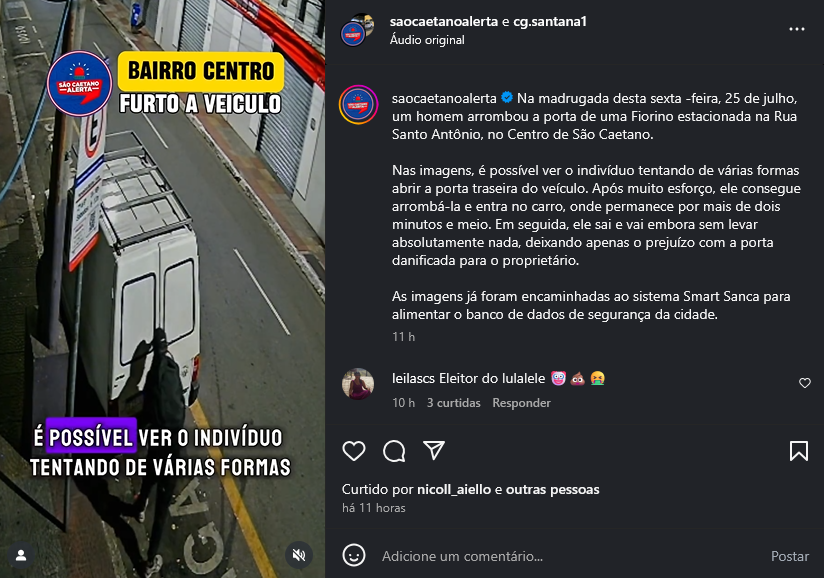Share post with the paper plane icon
Screen dimensions: 824x578
click(x=434, y=450)
